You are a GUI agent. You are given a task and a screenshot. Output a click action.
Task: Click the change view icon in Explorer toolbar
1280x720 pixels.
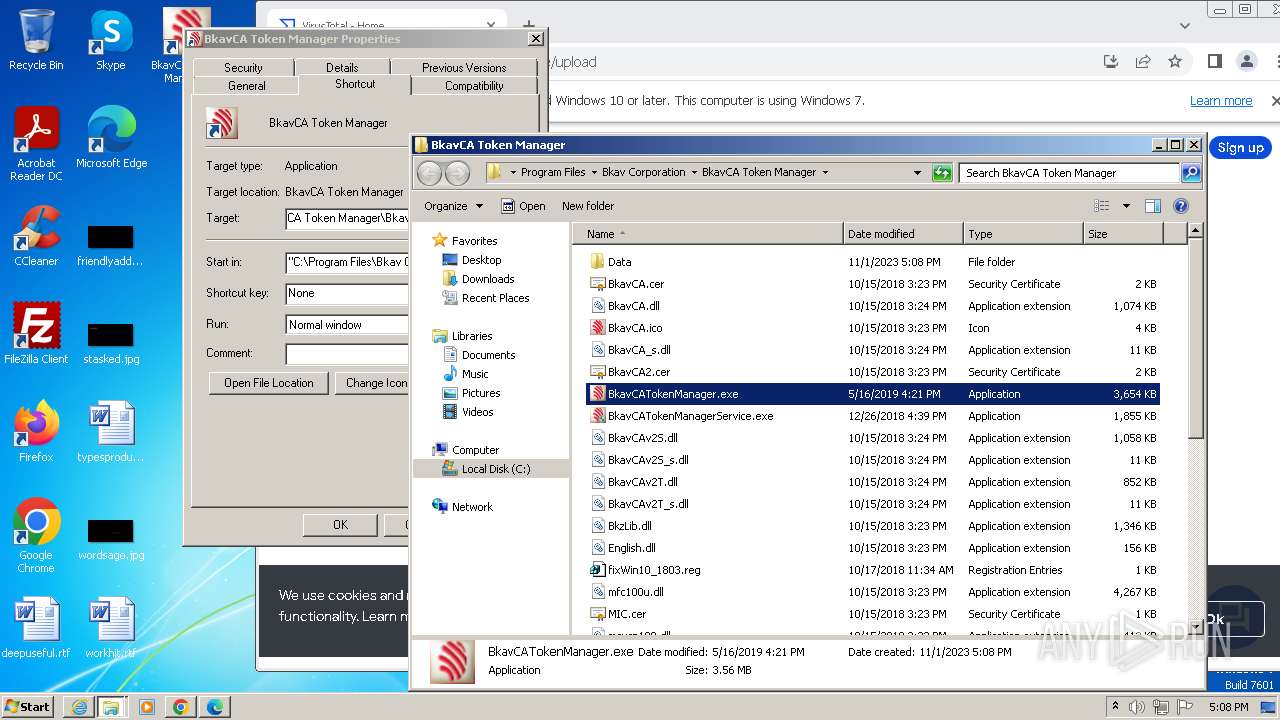1102,206
